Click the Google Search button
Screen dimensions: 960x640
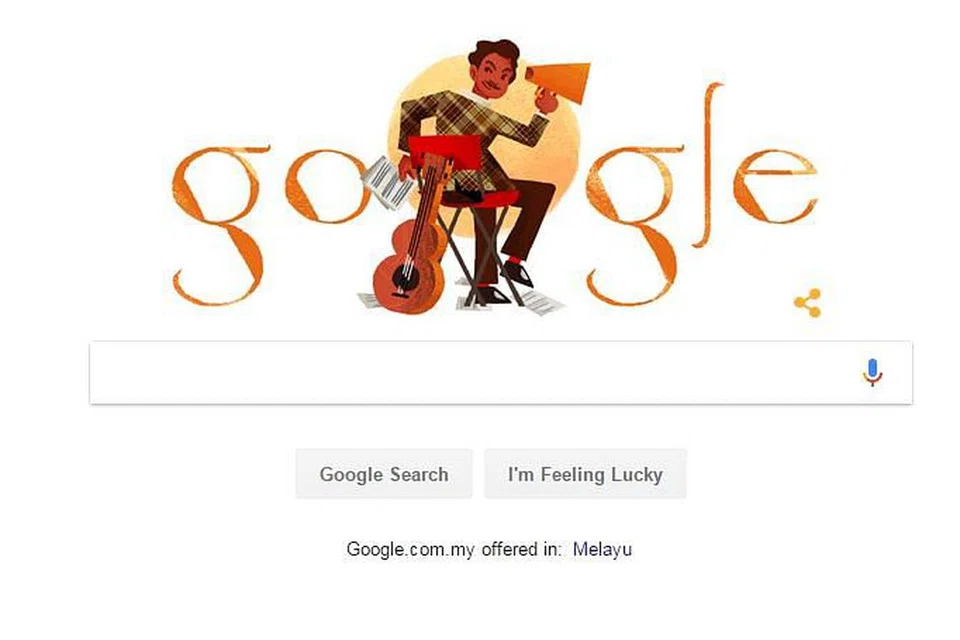pos(384,474)
